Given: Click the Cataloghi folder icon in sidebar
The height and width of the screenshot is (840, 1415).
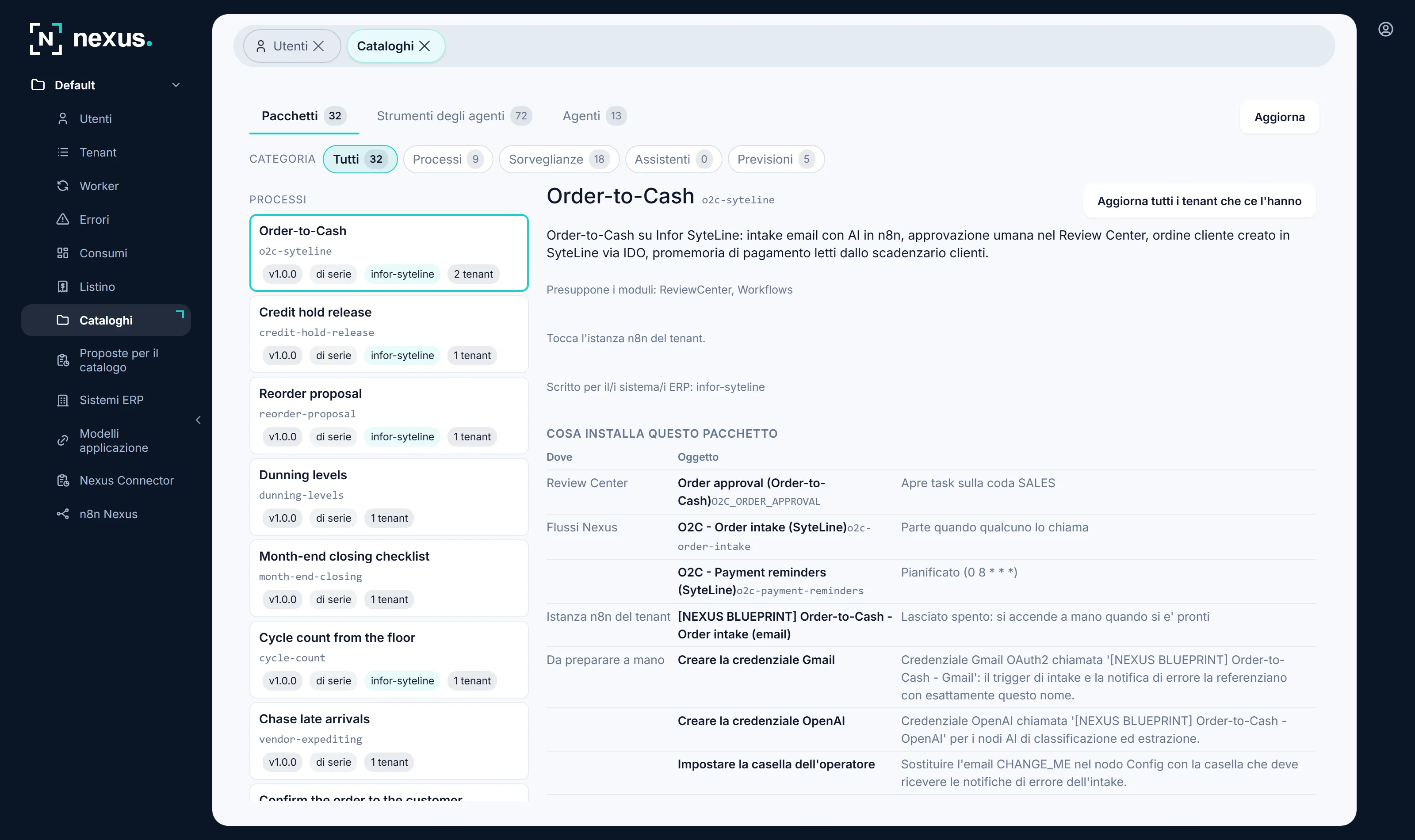Looking at the screenshot, I should (x=63, y=321).
